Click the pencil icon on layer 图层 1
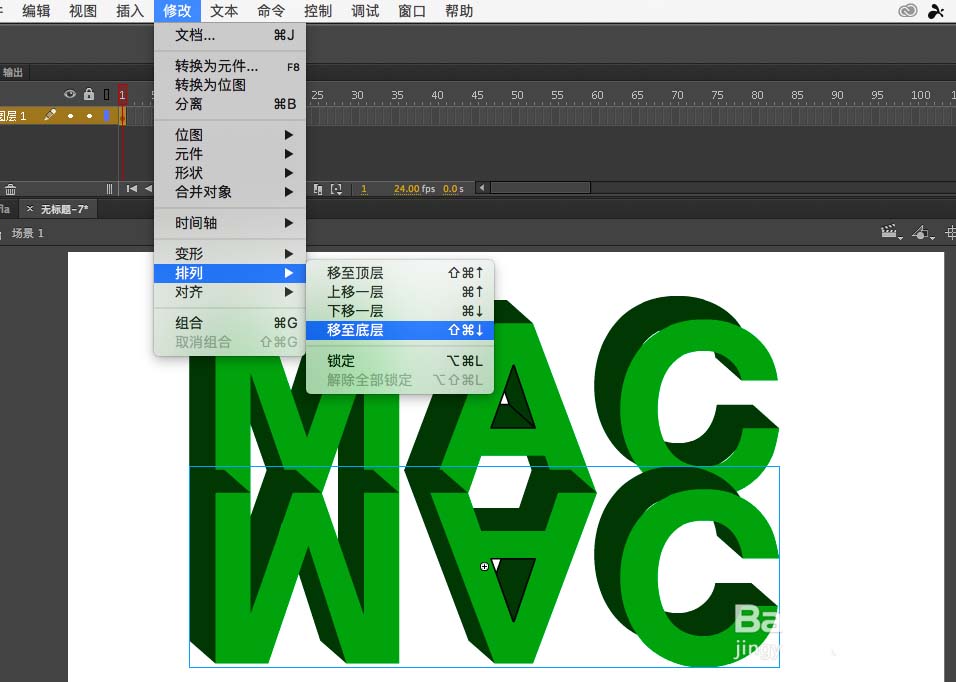The width and height of the screenshot is (956, 682). (50, 115)
